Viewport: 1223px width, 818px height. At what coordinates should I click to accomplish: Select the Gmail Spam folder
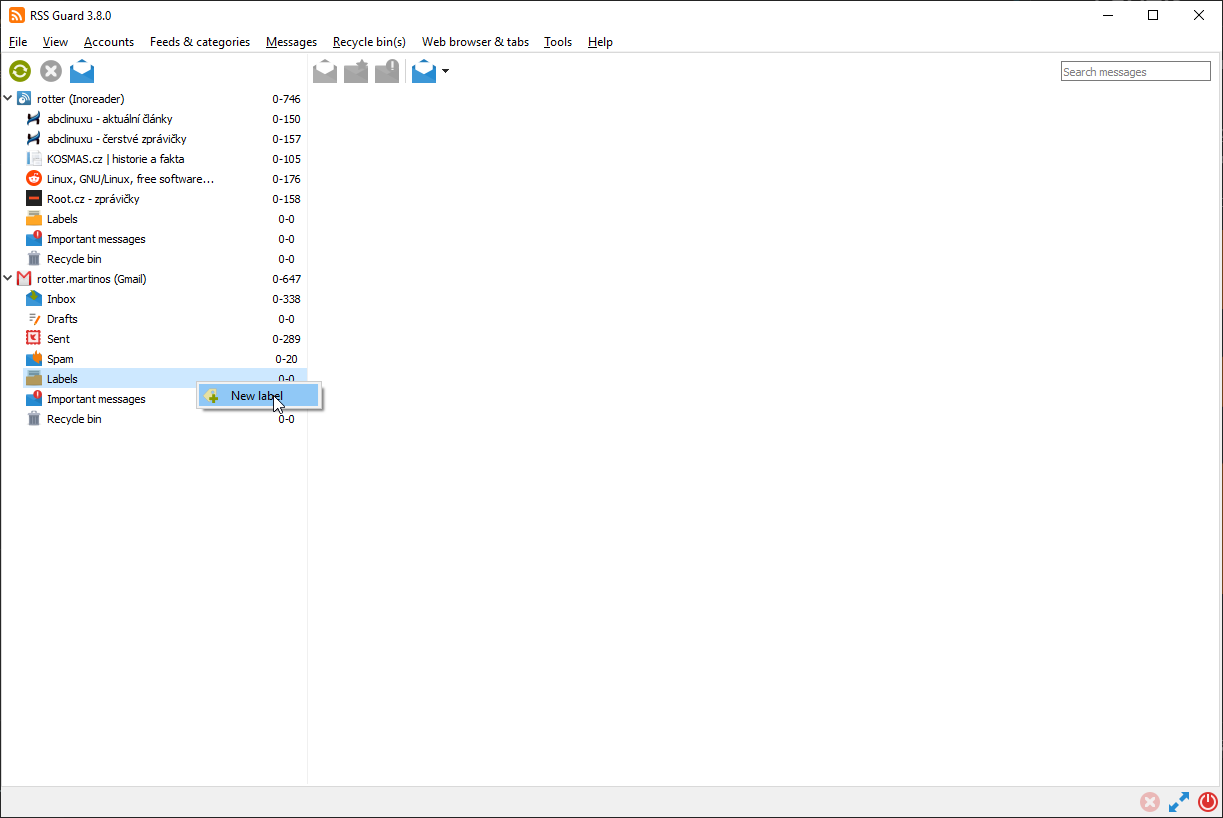point(60,359)
